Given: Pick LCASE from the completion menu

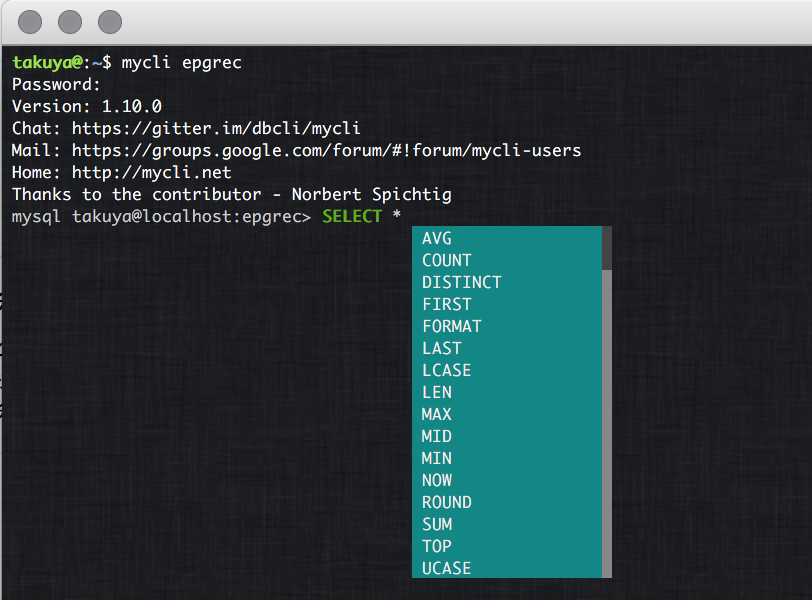Looking at the screenshot, I should click(507, 370).
